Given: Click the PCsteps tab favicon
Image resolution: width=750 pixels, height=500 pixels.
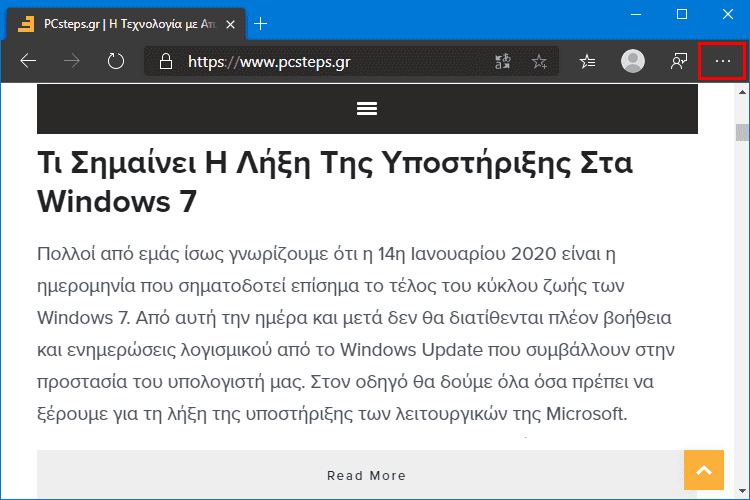Looking at the screenshot, I should tap(26, 24).
